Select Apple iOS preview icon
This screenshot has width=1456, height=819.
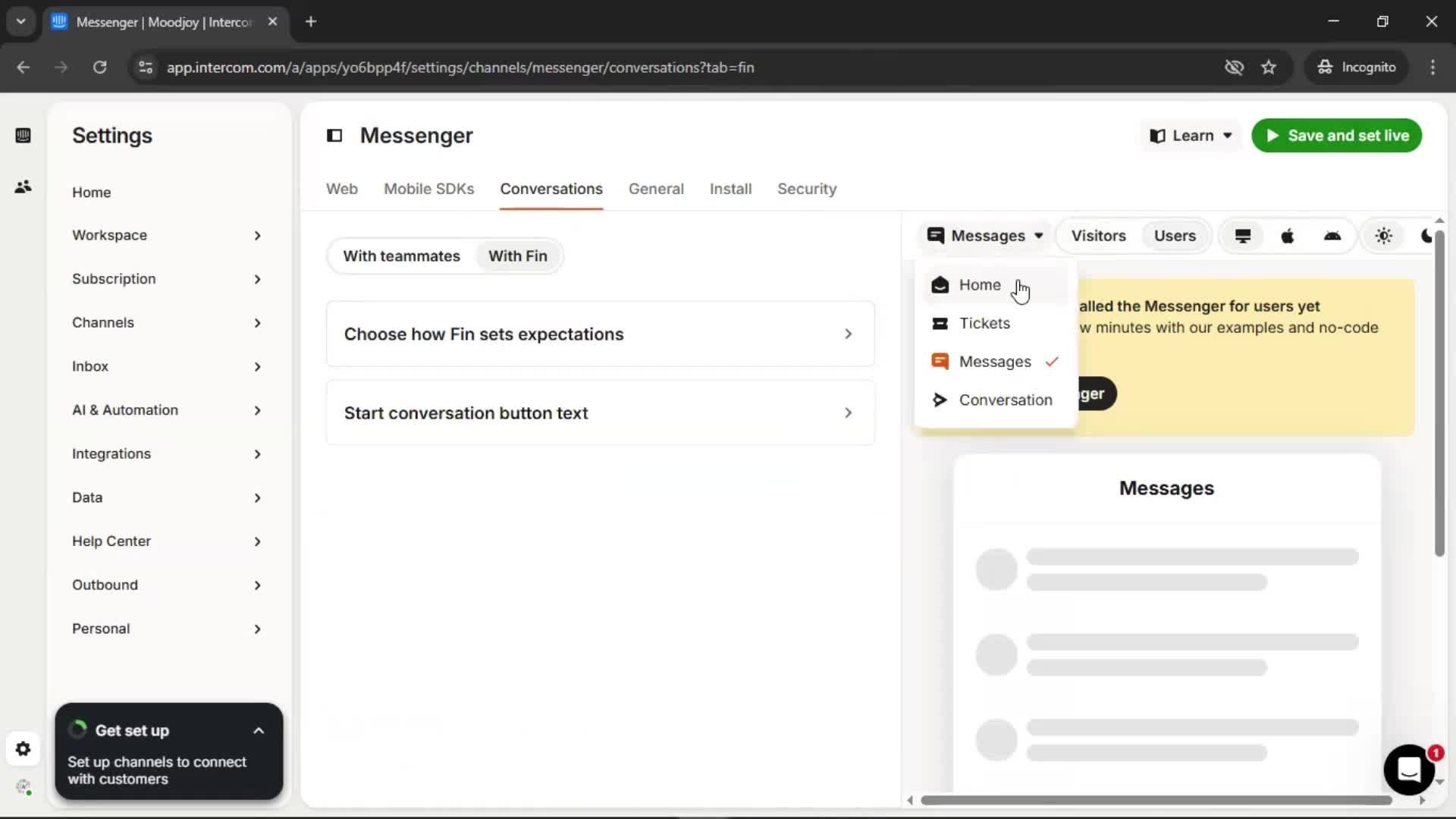pyautogui.click(x=1287, y=236)
